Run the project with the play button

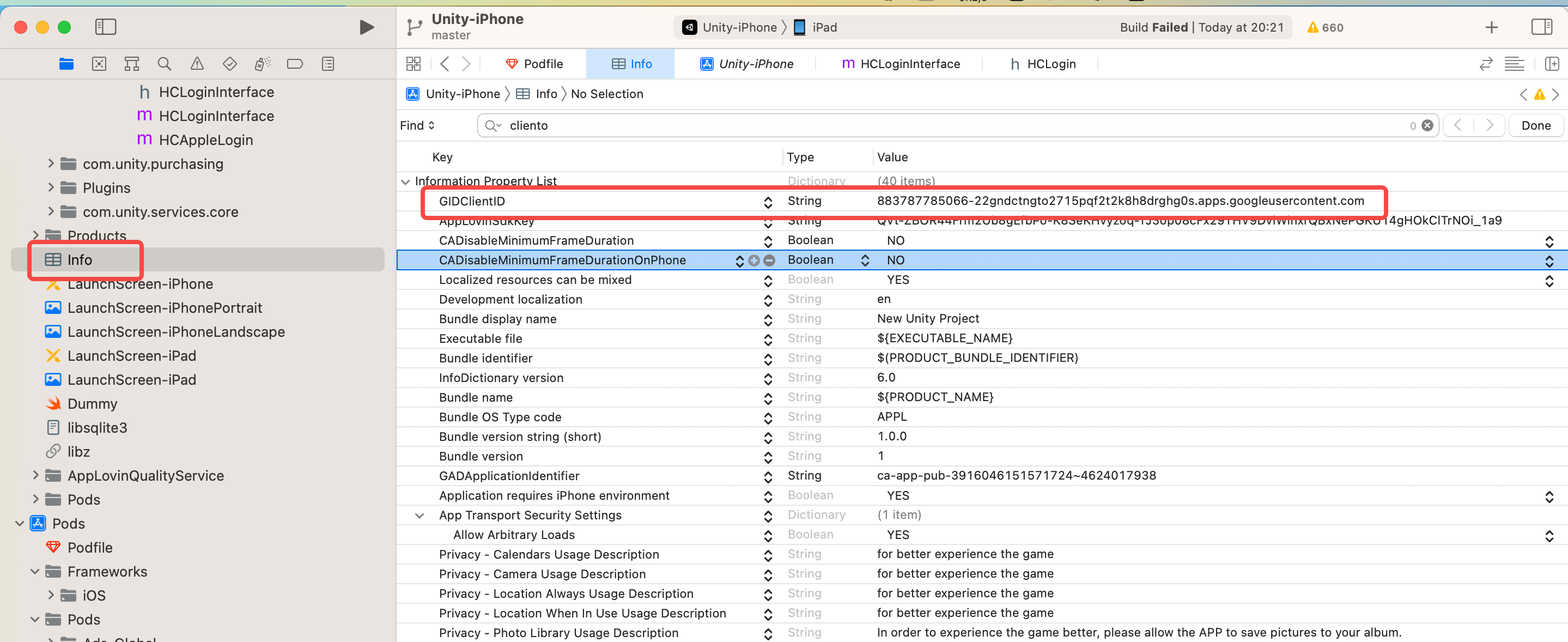[x=367, y=27]
